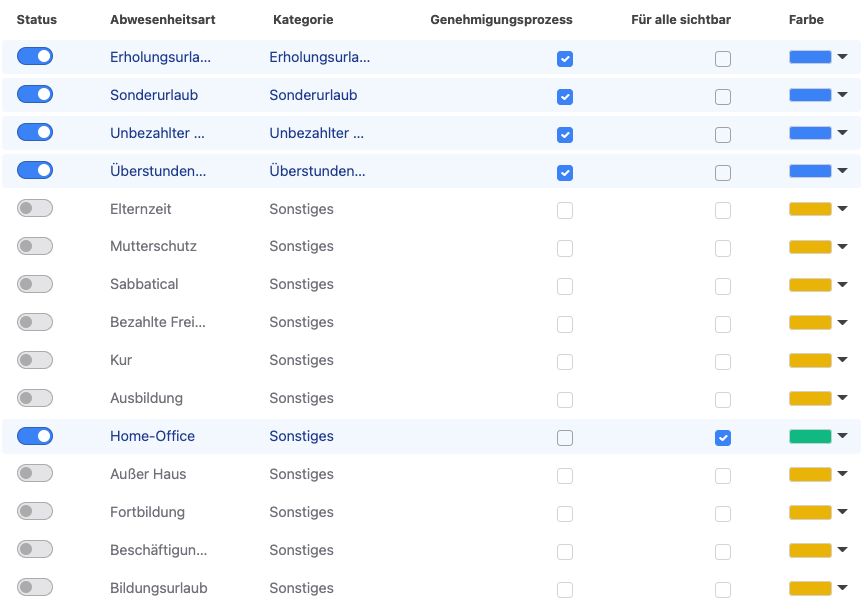This screenshot has width=864, height=612.
Task: Turn off the Home-Office toggle
Action: tap(35, 435)
